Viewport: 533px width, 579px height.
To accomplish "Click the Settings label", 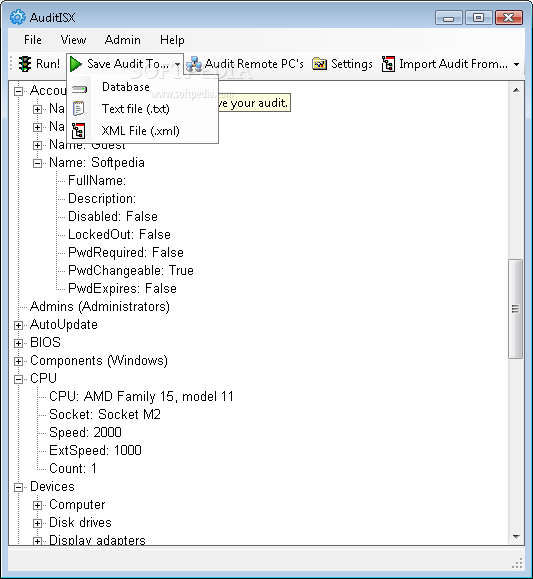I will coord(352,64).
